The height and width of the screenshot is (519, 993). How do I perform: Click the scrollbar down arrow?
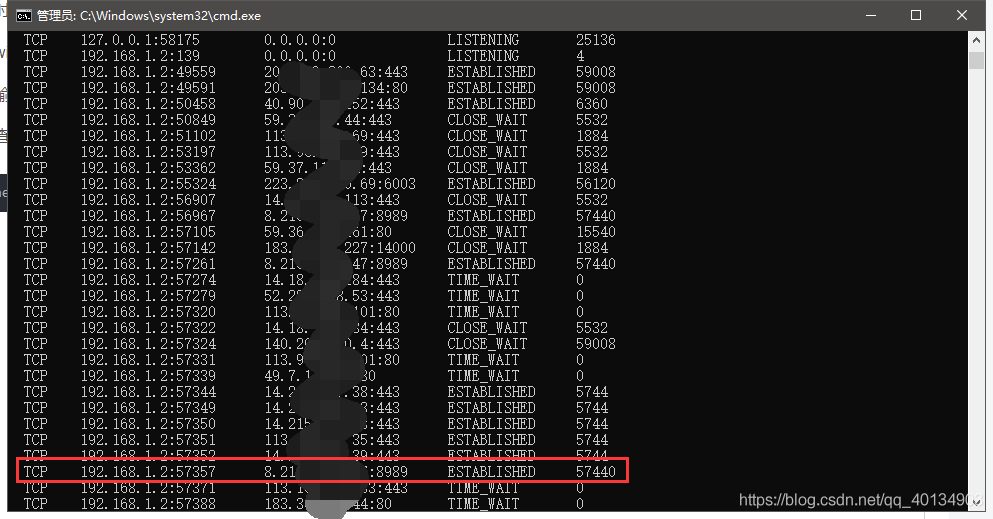976,503
